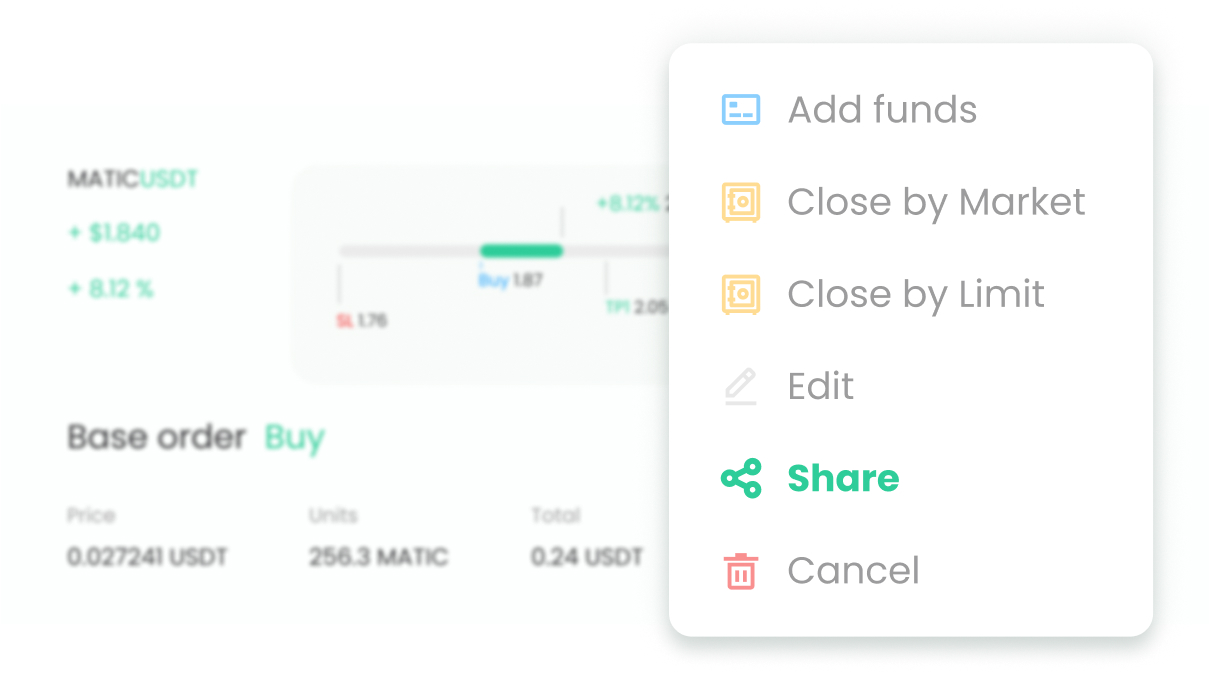Select the Edit menu label
This screenshot has width=1209, height=675.
[821, 386]
